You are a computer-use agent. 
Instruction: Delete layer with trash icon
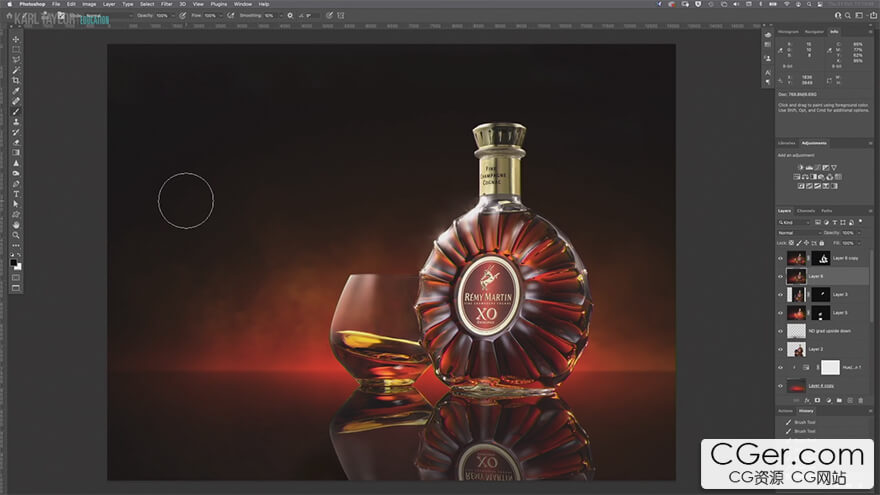[x=861, y=401]
